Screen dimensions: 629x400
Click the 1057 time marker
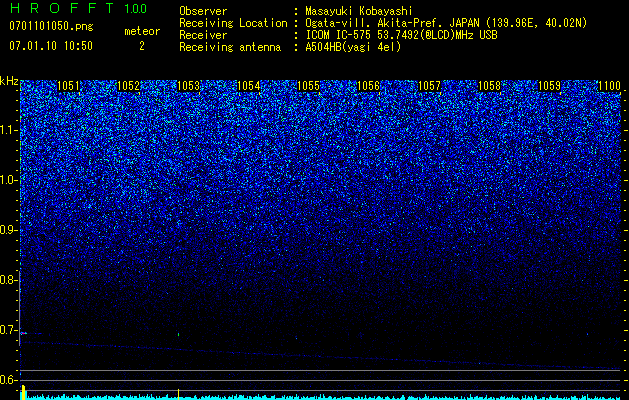429,86
